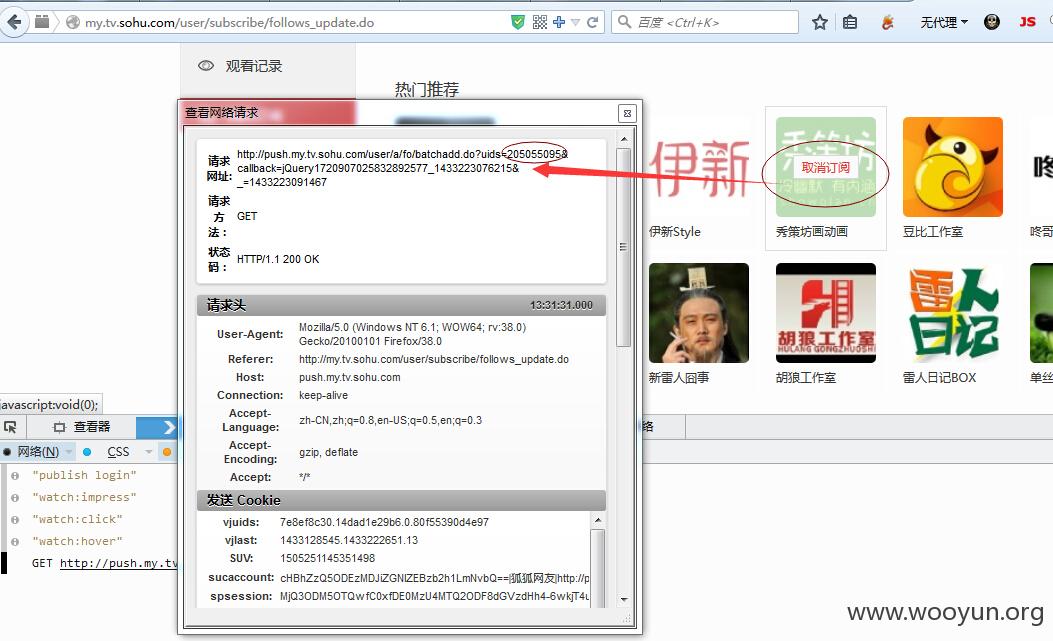Click the SUV cookie value
The width and height of the screenshot is (1053, 641).
pyautogui.click(x=327, y=558)
